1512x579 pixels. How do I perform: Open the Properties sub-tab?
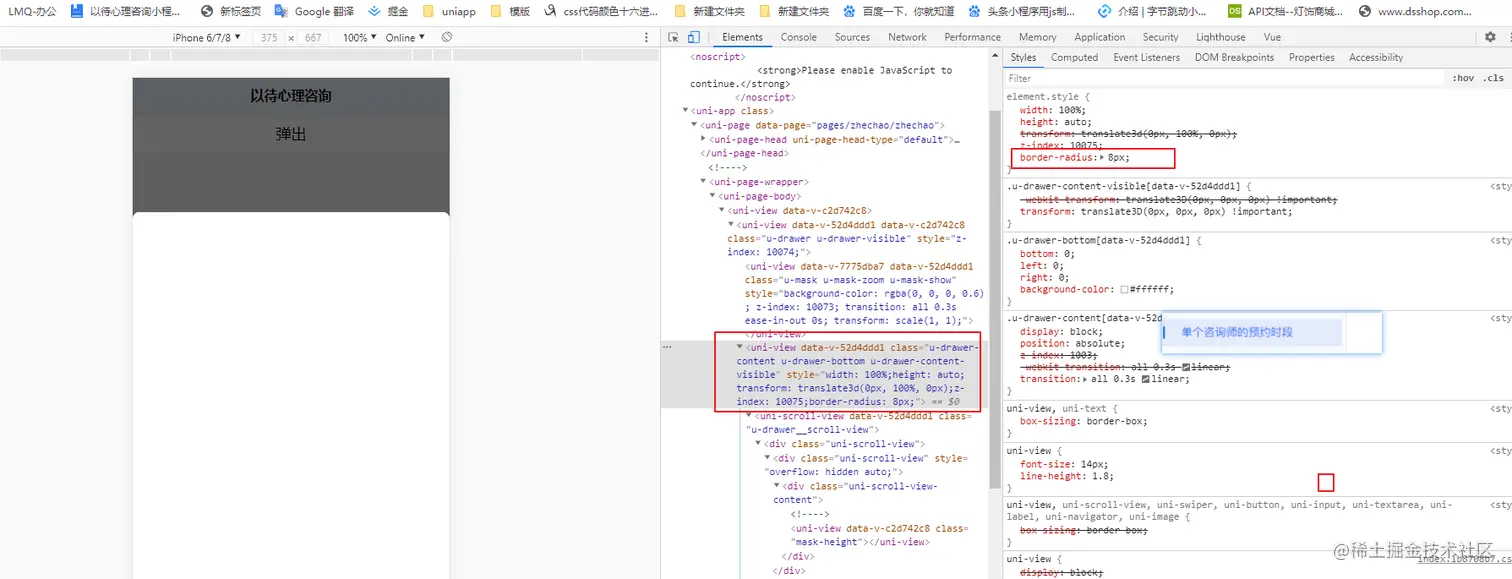coord(1311,57)
